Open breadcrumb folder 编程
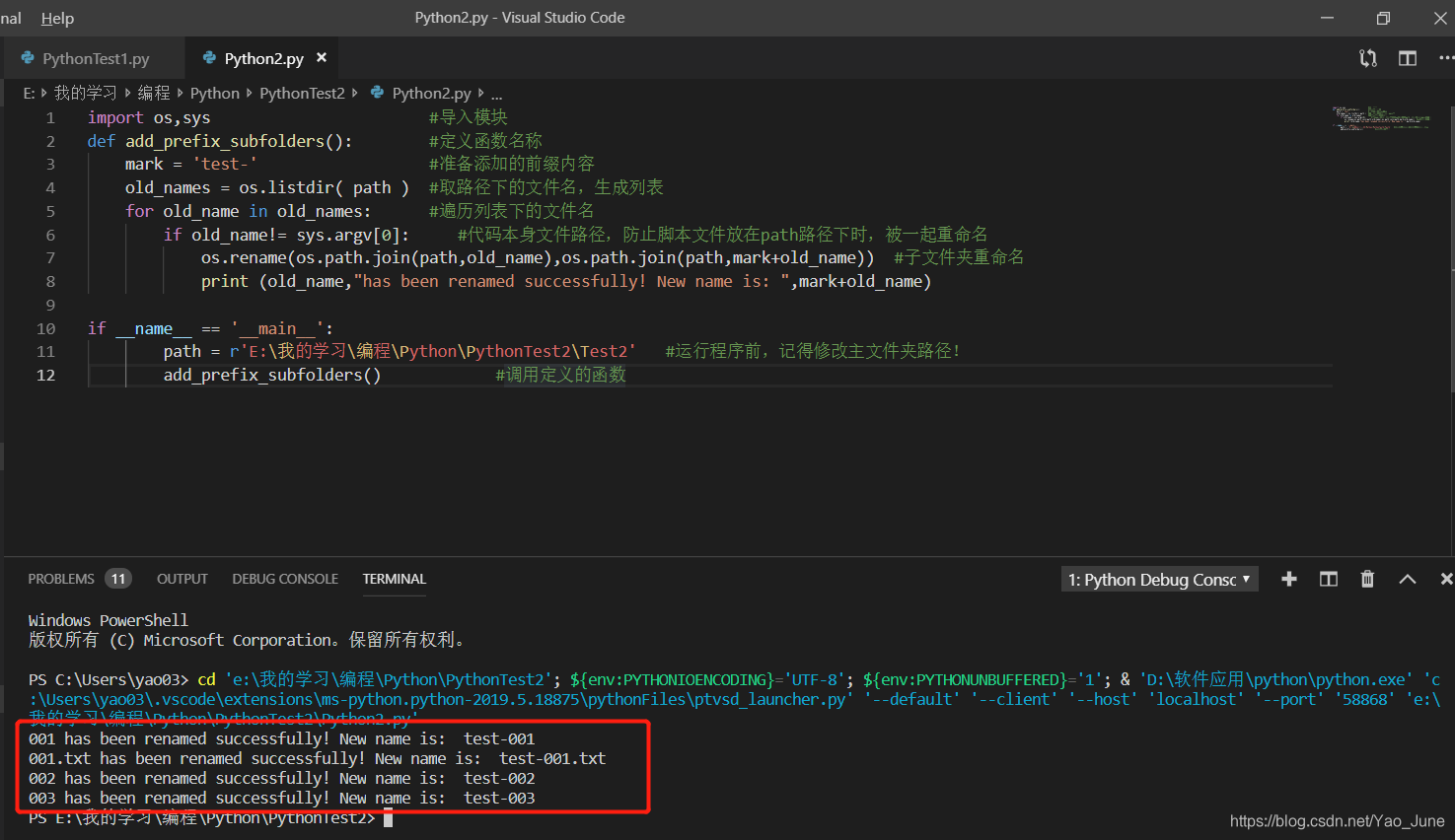 tap(154, 93)
